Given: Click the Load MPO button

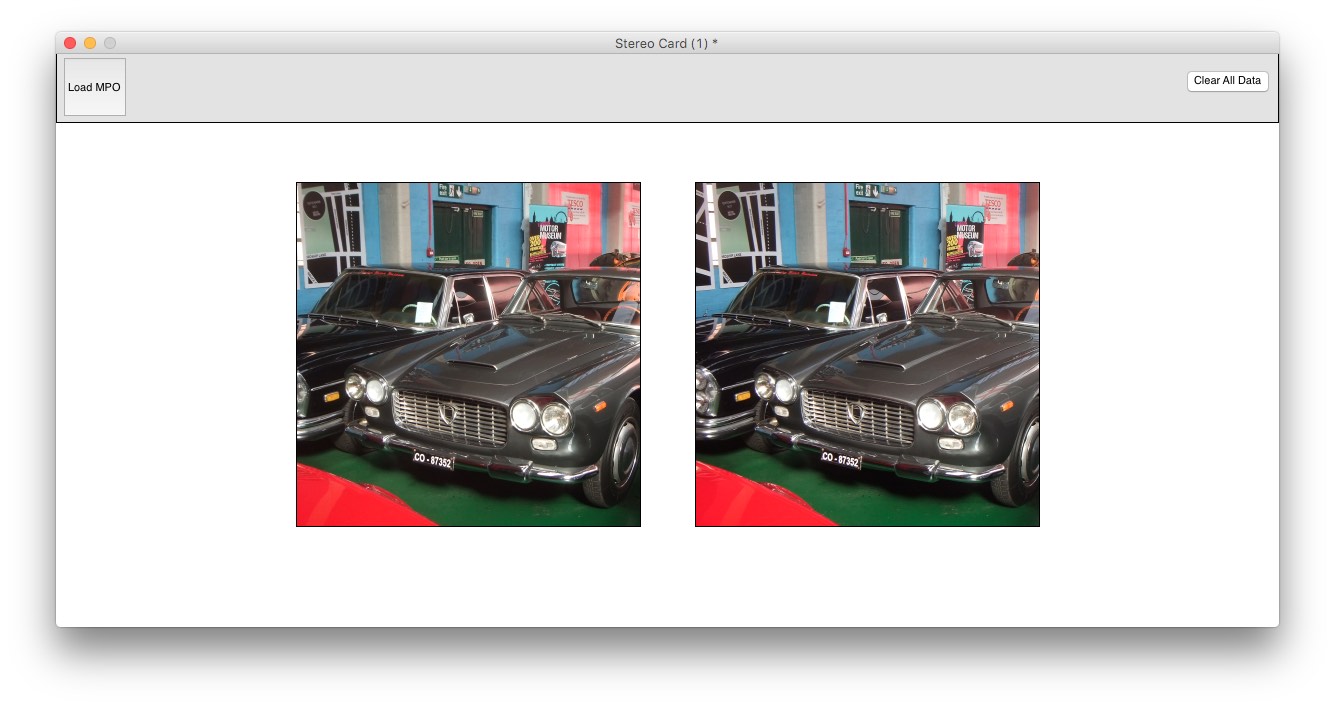Looking at the screenshot, I should [94, 87].
